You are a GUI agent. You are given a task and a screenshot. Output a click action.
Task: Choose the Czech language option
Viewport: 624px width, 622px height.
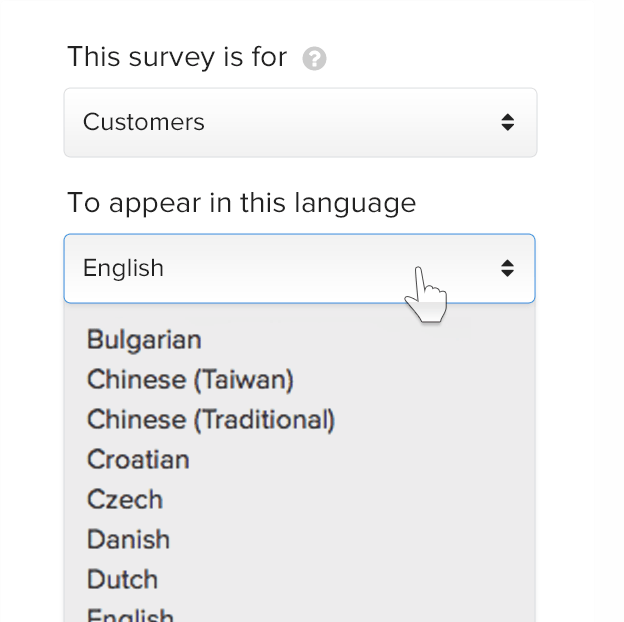pyautogui.click(x=125, y=500)
